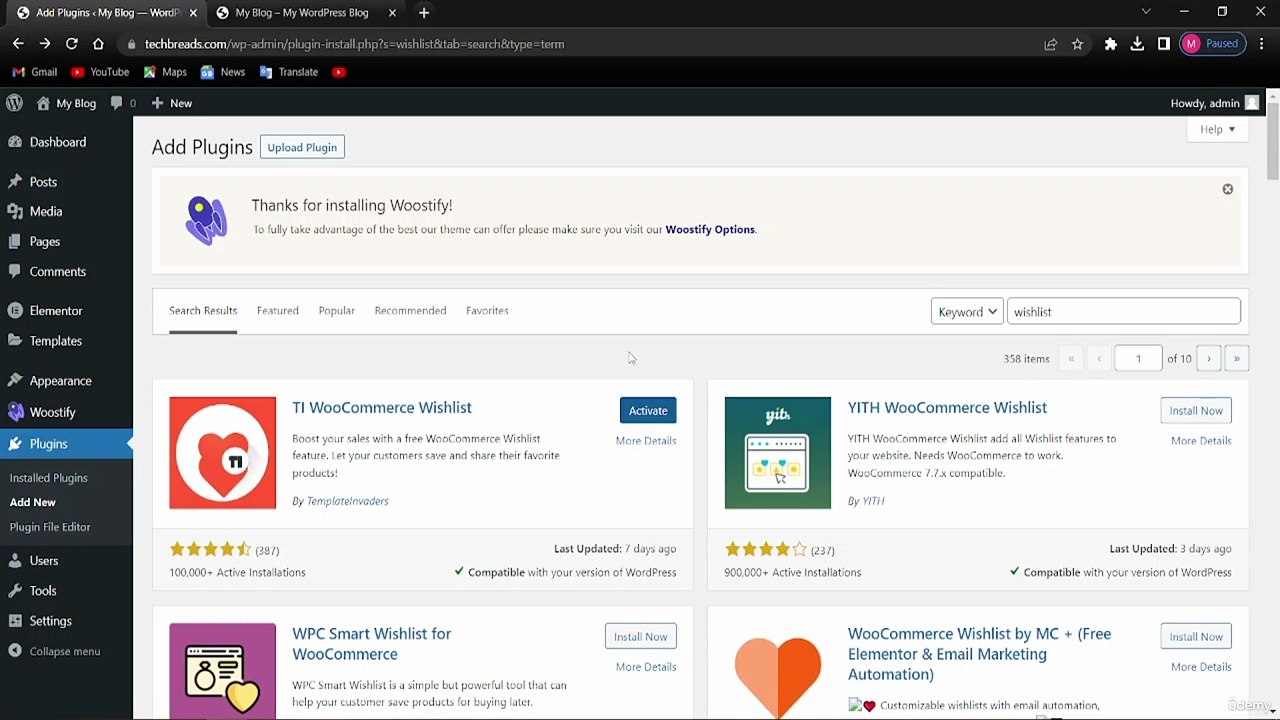Open the Woostify Options link
The image size is (1280, 720).
point(710,230)
